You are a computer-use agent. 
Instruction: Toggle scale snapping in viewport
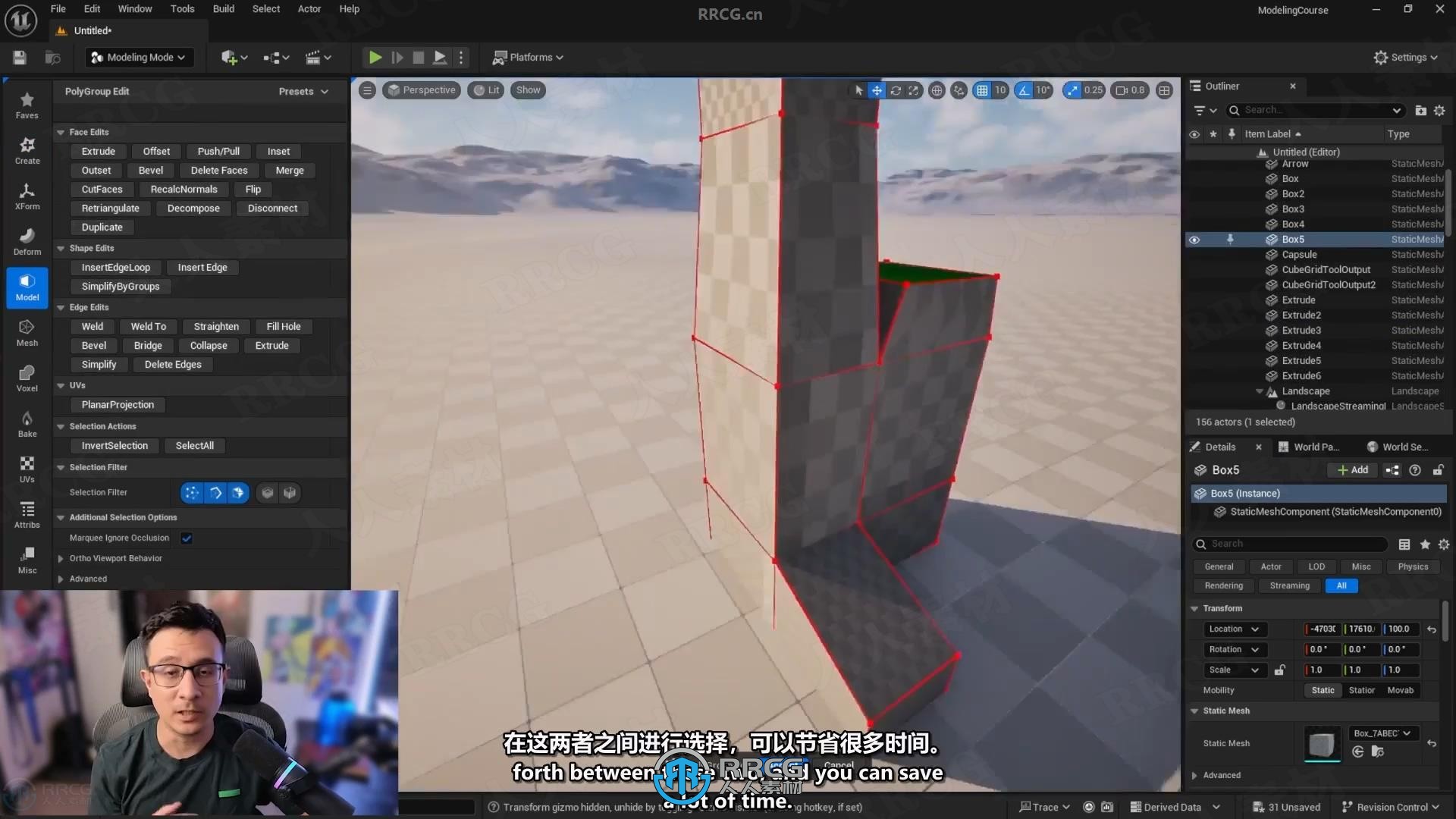[1072, 90]
